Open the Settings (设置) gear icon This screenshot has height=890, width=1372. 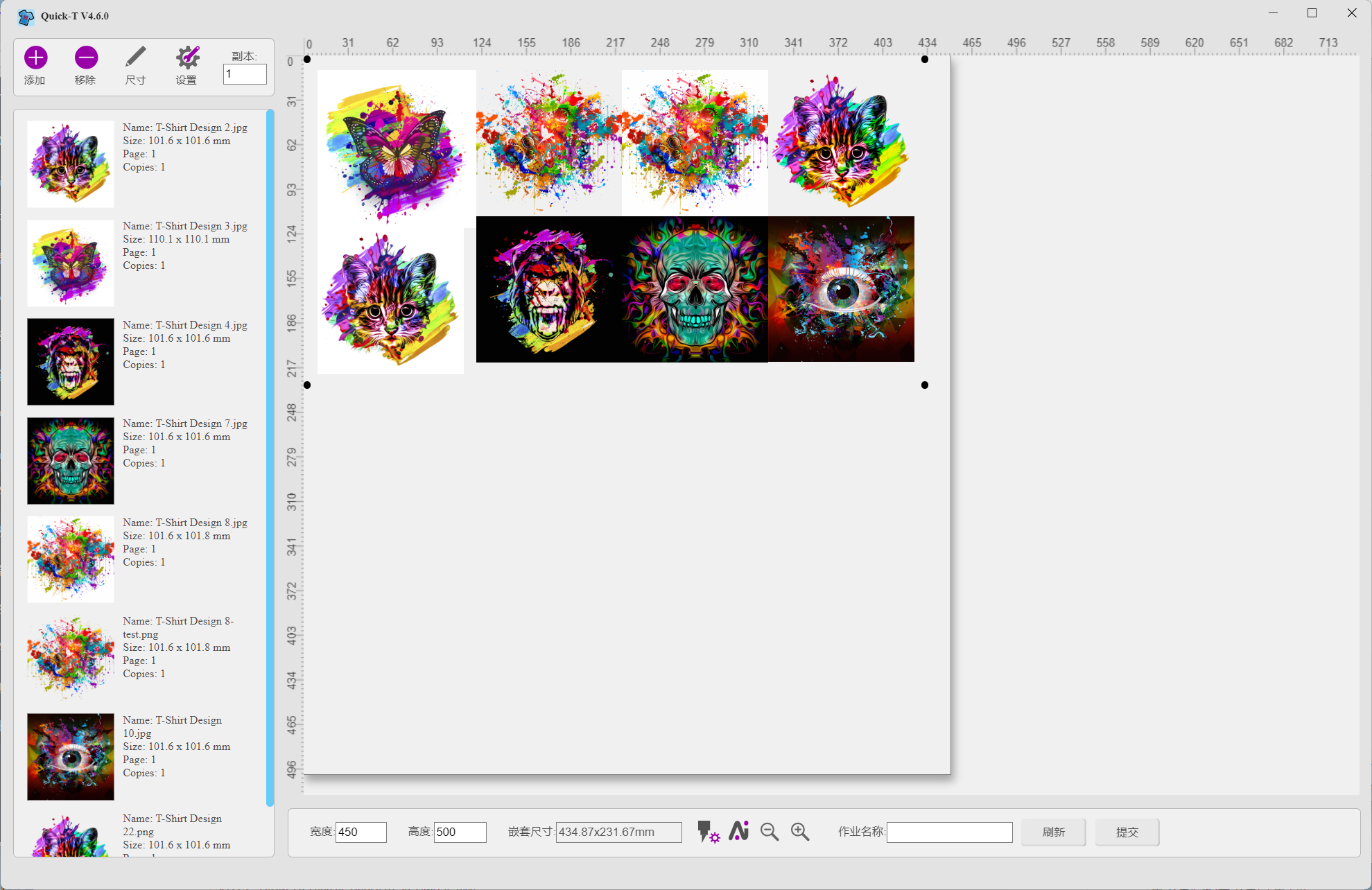click(x=186, y=58)
